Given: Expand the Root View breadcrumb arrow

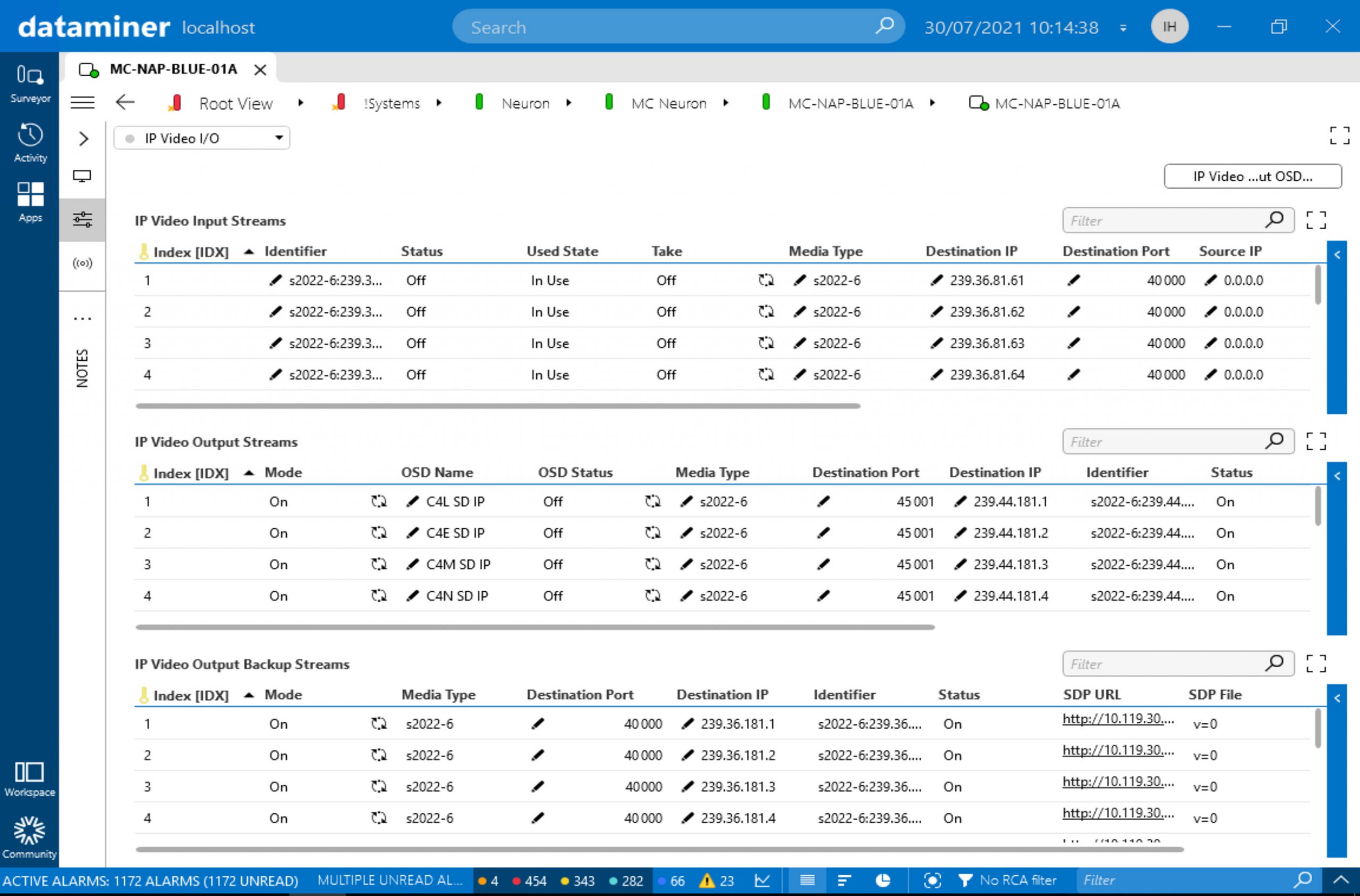Looking at the screenshot, I should pyautogui.click(x=301, y=103).
